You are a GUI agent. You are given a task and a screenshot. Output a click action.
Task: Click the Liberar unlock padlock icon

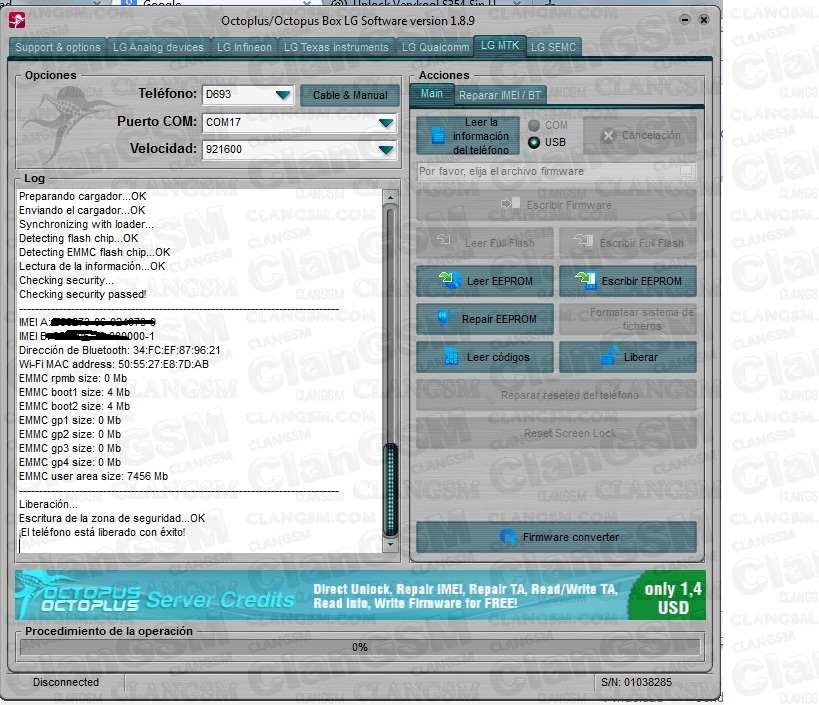609,356
